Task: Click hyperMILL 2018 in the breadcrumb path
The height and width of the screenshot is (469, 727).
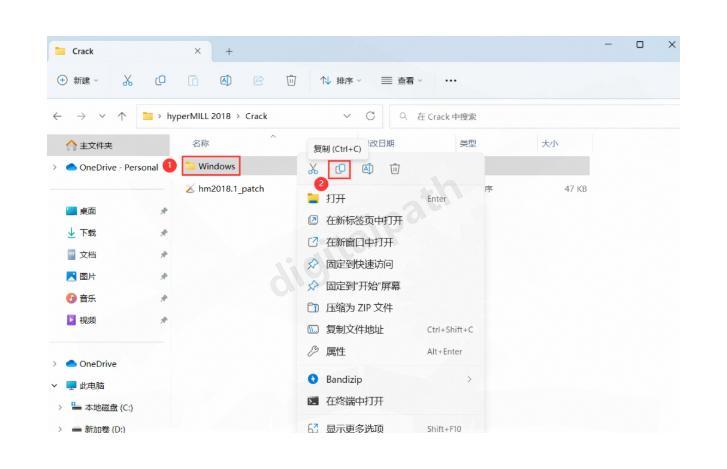Action: click(198, 116)
